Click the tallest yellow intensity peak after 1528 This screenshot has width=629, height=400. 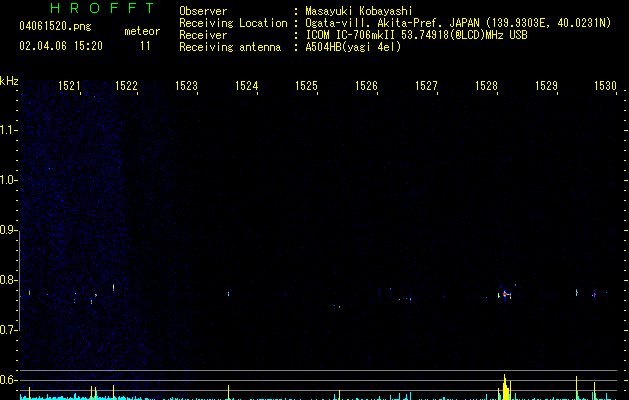point(505,387)
